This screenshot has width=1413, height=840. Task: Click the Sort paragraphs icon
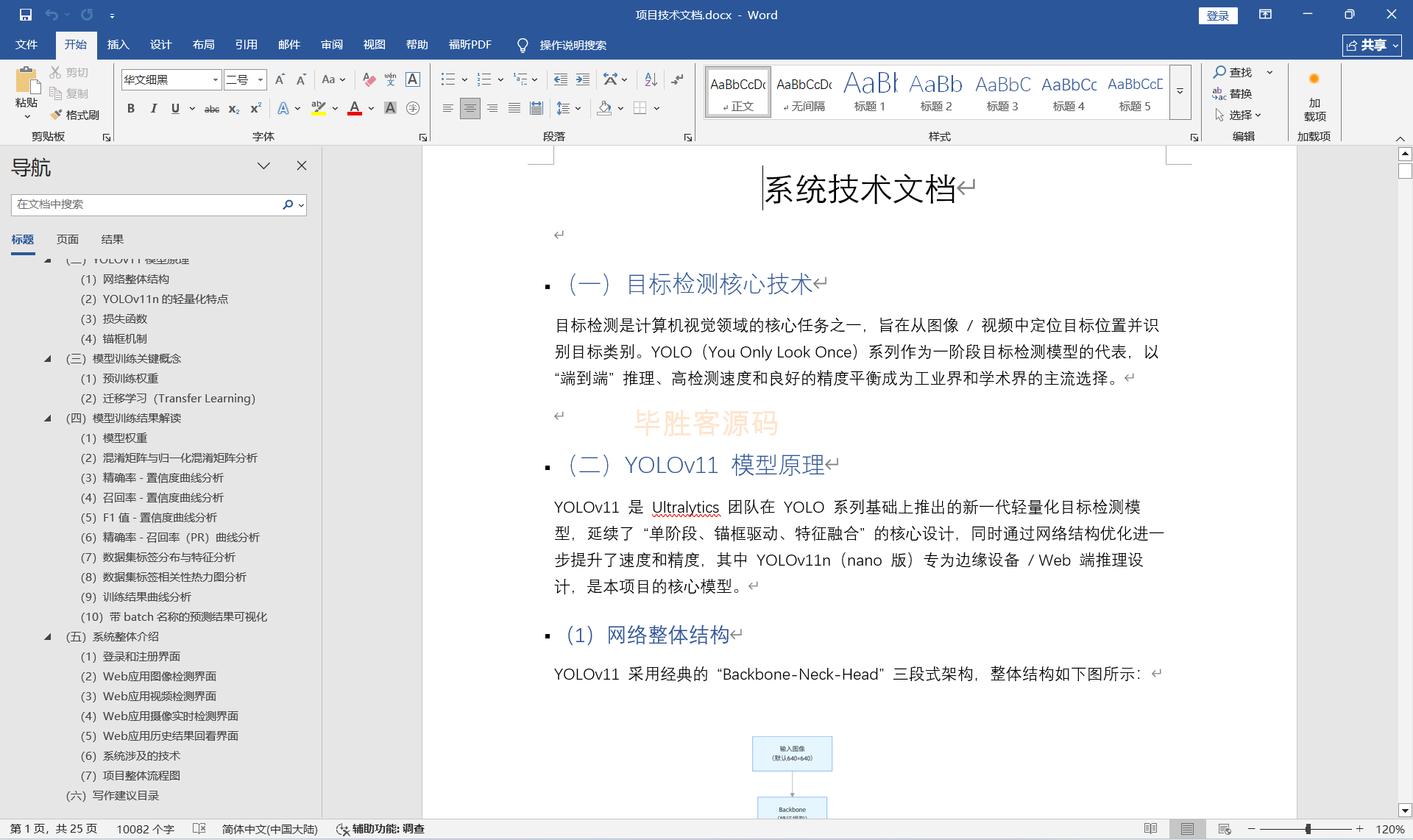click(x=651, y=79)
